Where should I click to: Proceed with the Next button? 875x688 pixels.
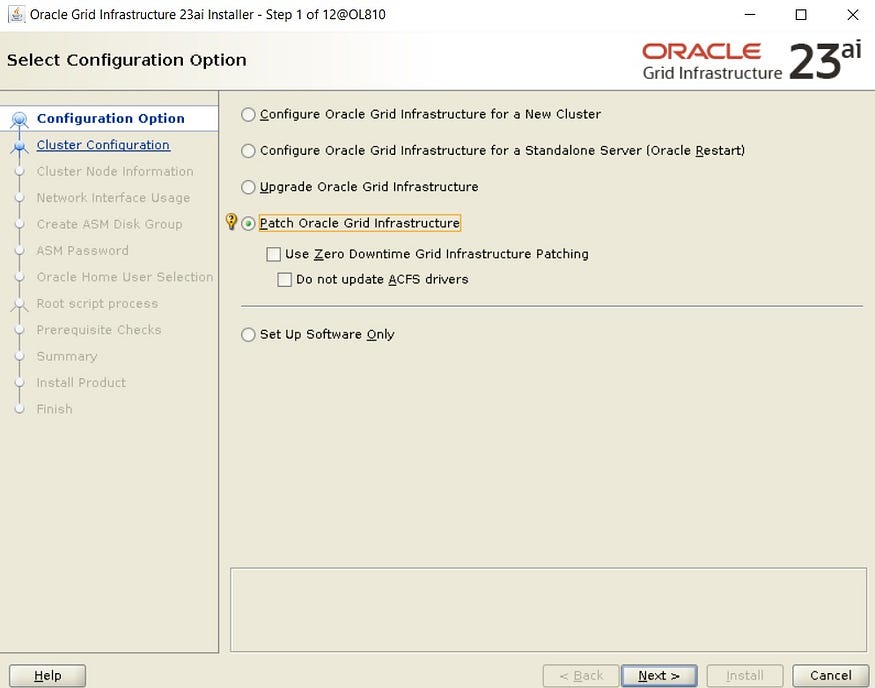click(659, 676)
